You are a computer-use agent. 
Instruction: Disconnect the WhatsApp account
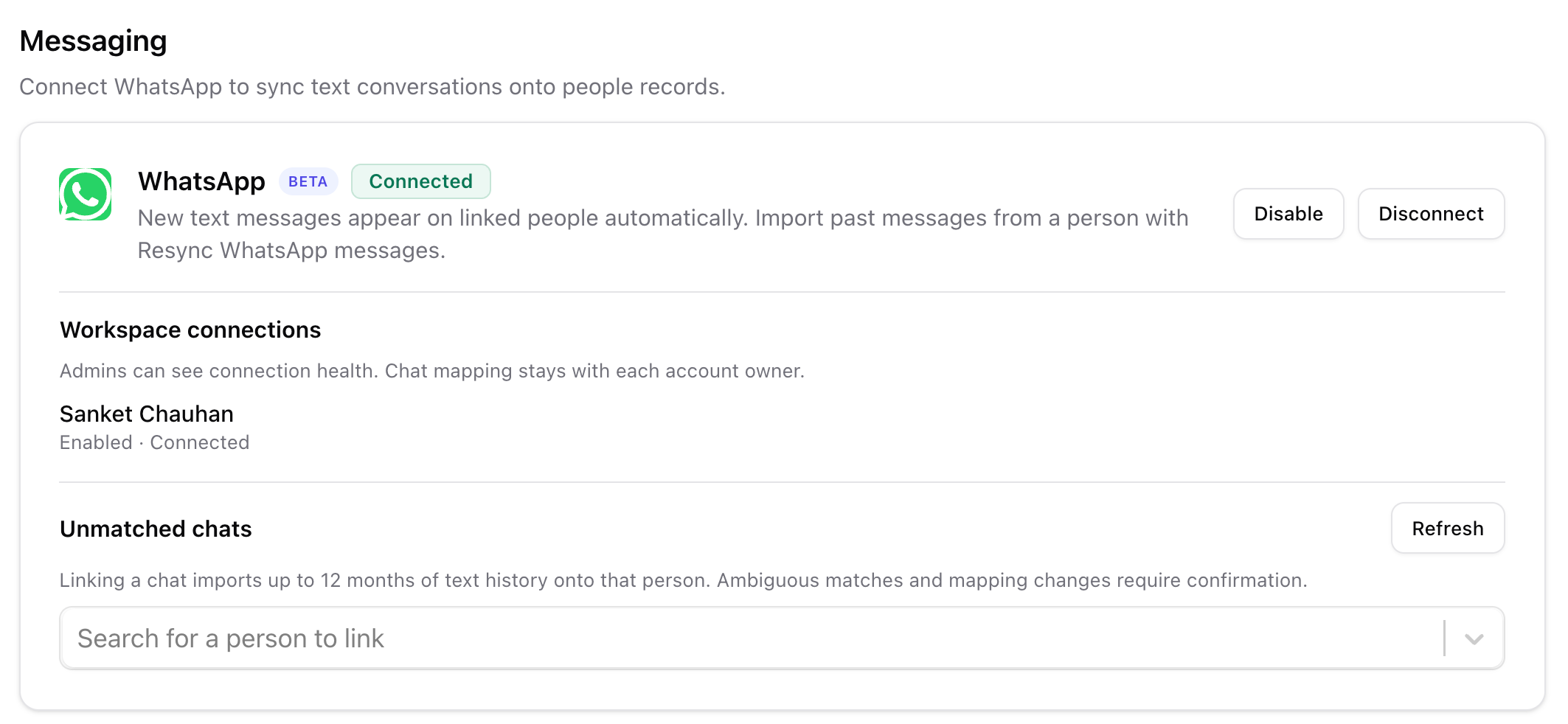tap(1431, 214)
